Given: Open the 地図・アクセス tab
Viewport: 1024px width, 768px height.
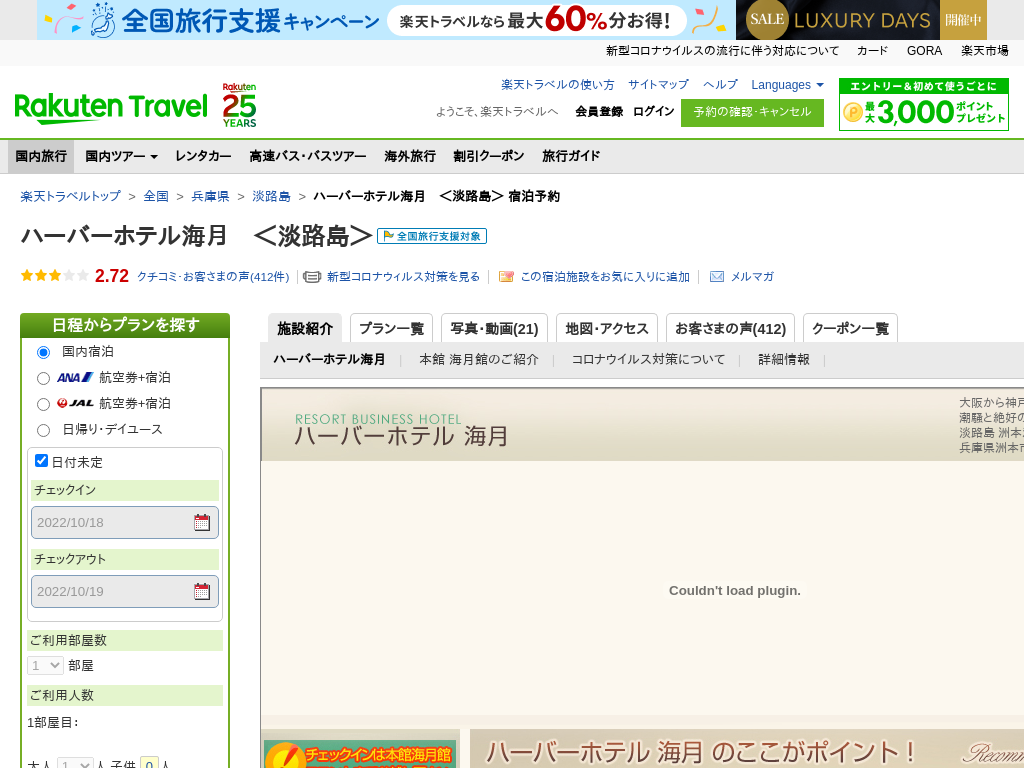Looking at the screenshot, I should pyautogui.click(x=607, y=328).
